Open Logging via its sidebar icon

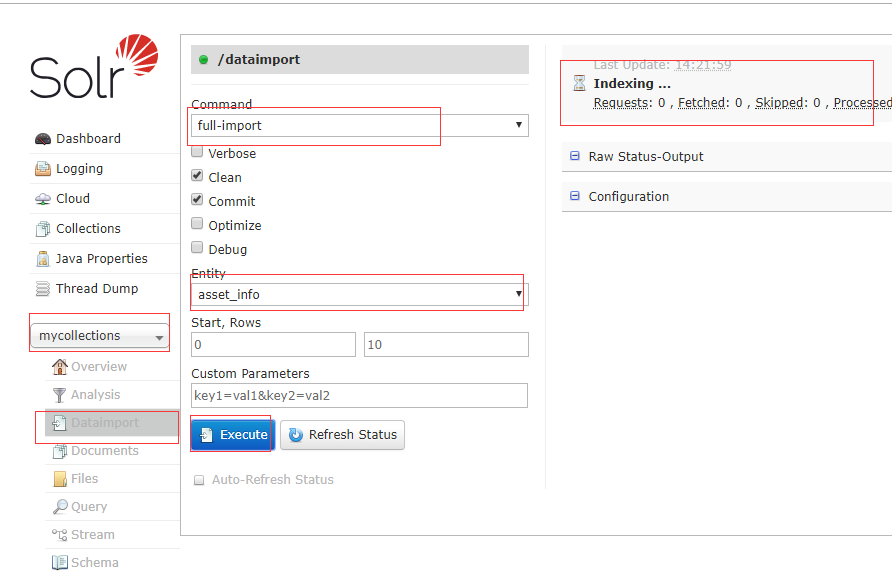(42, 169)
